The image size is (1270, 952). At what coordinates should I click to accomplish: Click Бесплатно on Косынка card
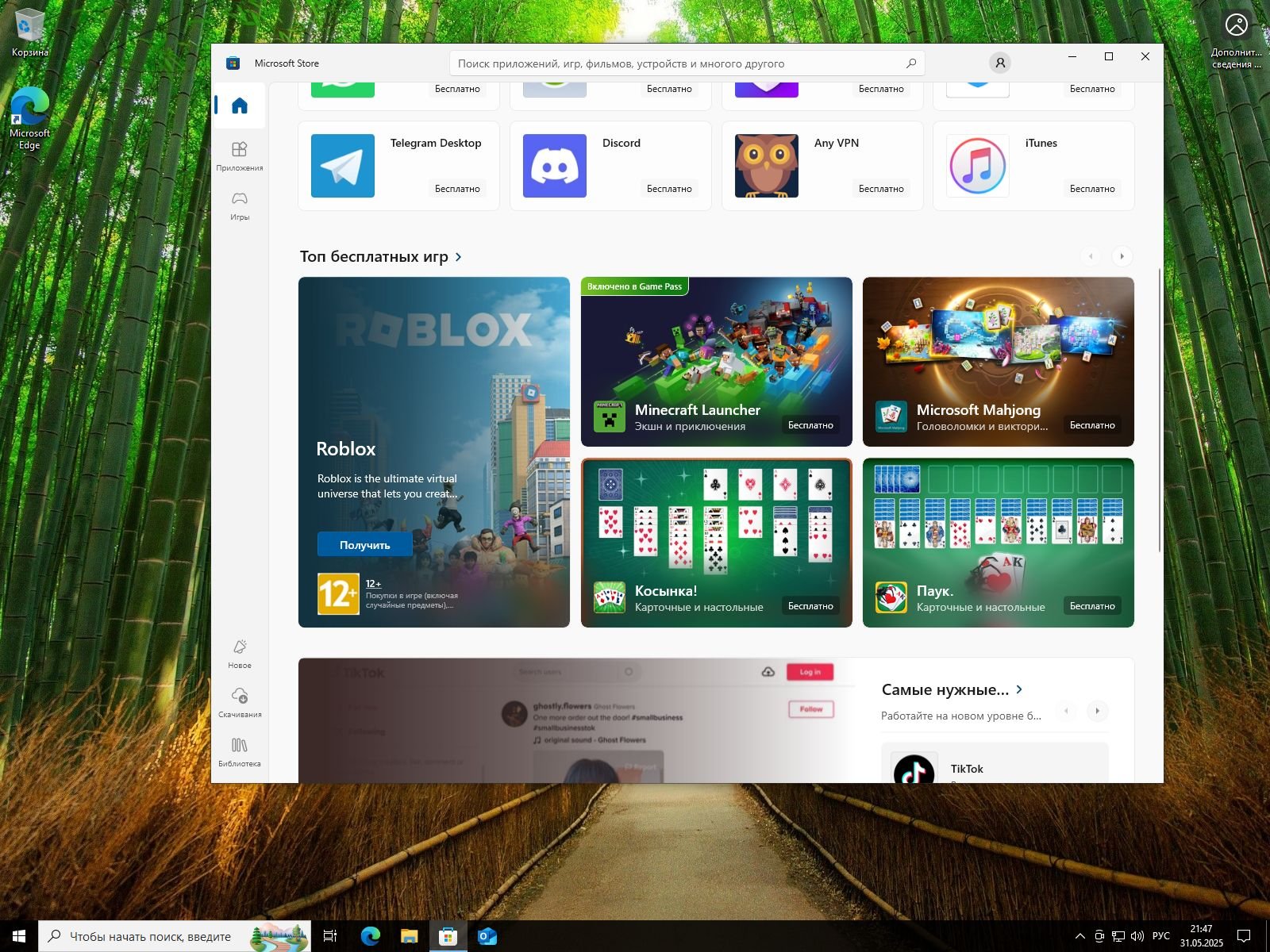810,606
